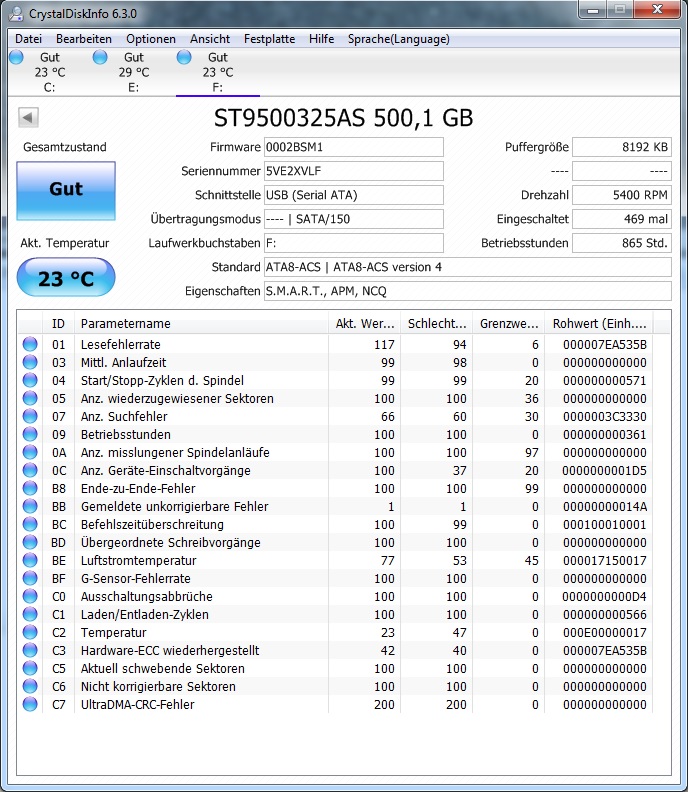Open the Datei menu

28,39
